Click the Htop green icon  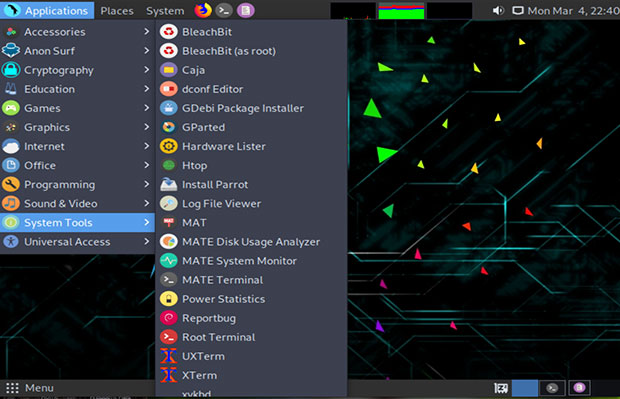pyautogui.click(x=168, y=165)
